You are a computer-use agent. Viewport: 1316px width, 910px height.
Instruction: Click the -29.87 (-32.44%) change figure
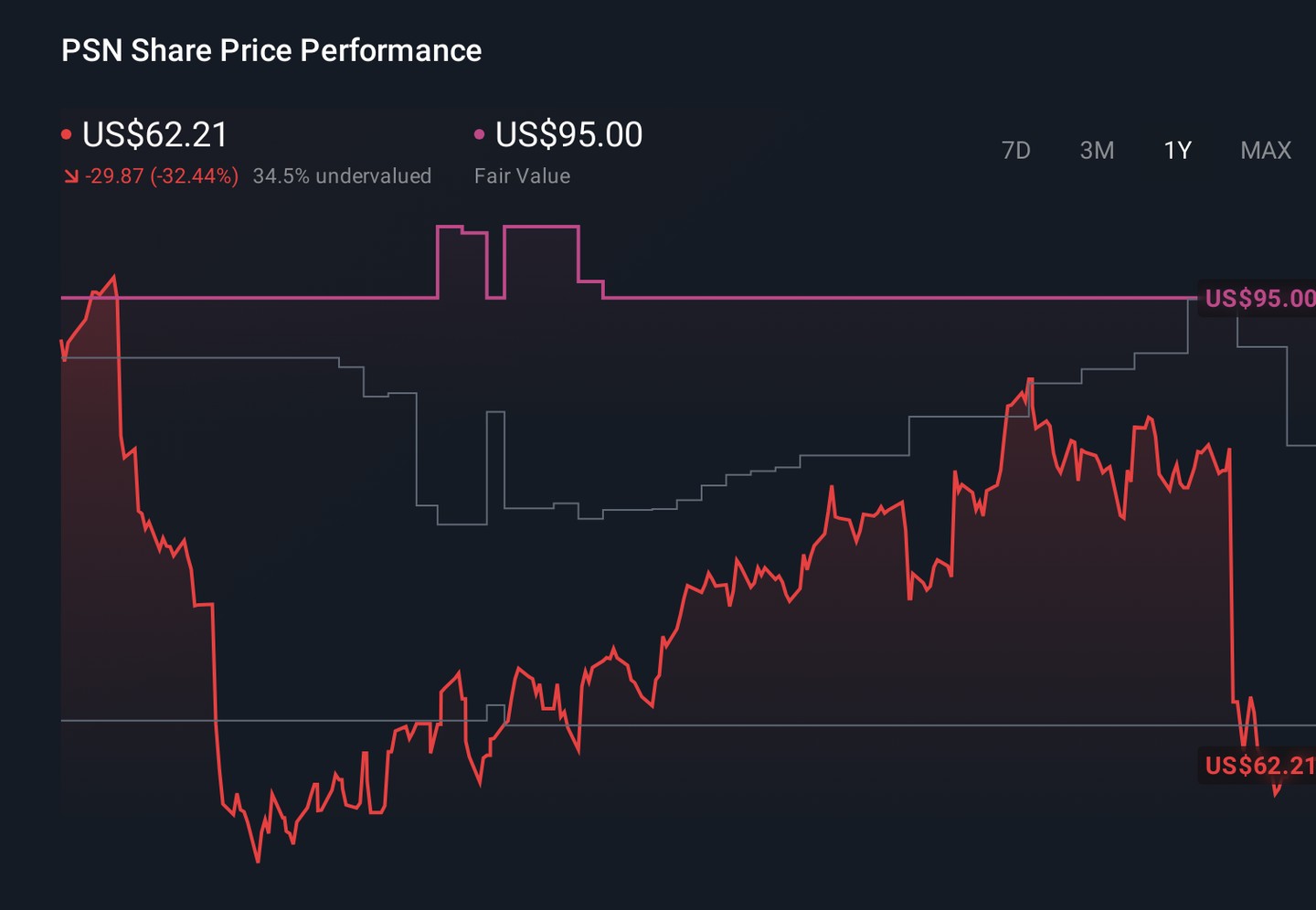pos(162,175)
